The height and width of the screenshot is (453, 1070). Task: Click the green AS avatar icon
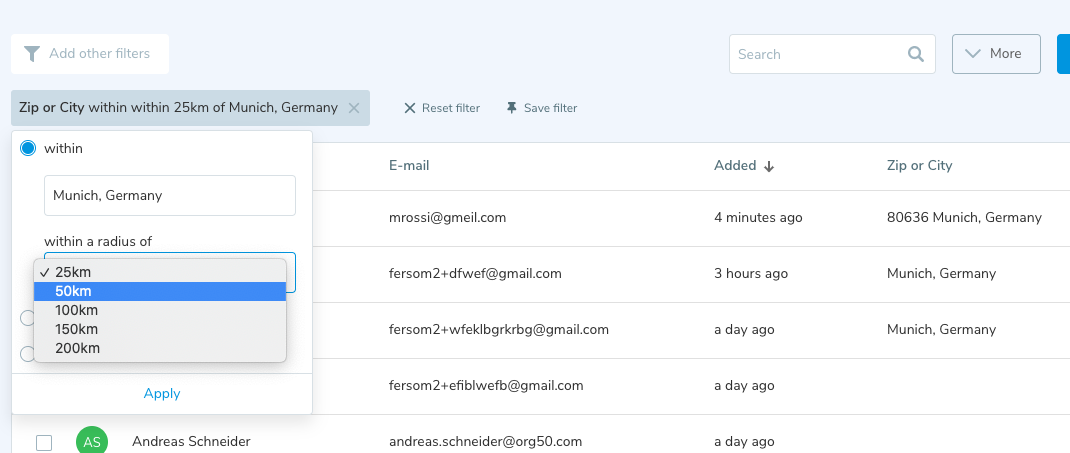click(92, 441)
